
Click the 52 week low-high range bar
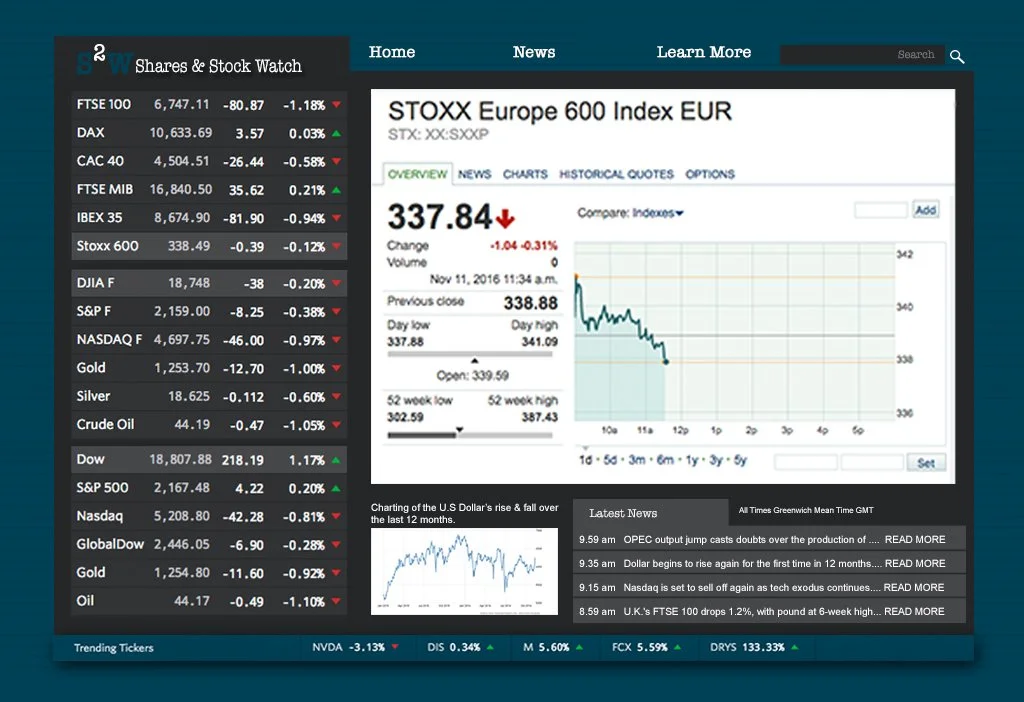coord(470,434)
